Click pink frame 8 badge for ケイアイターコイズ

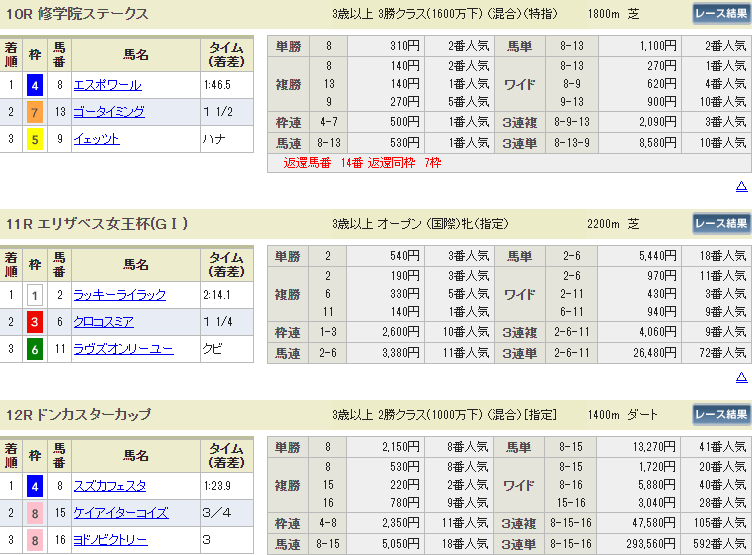coord(35,513)
